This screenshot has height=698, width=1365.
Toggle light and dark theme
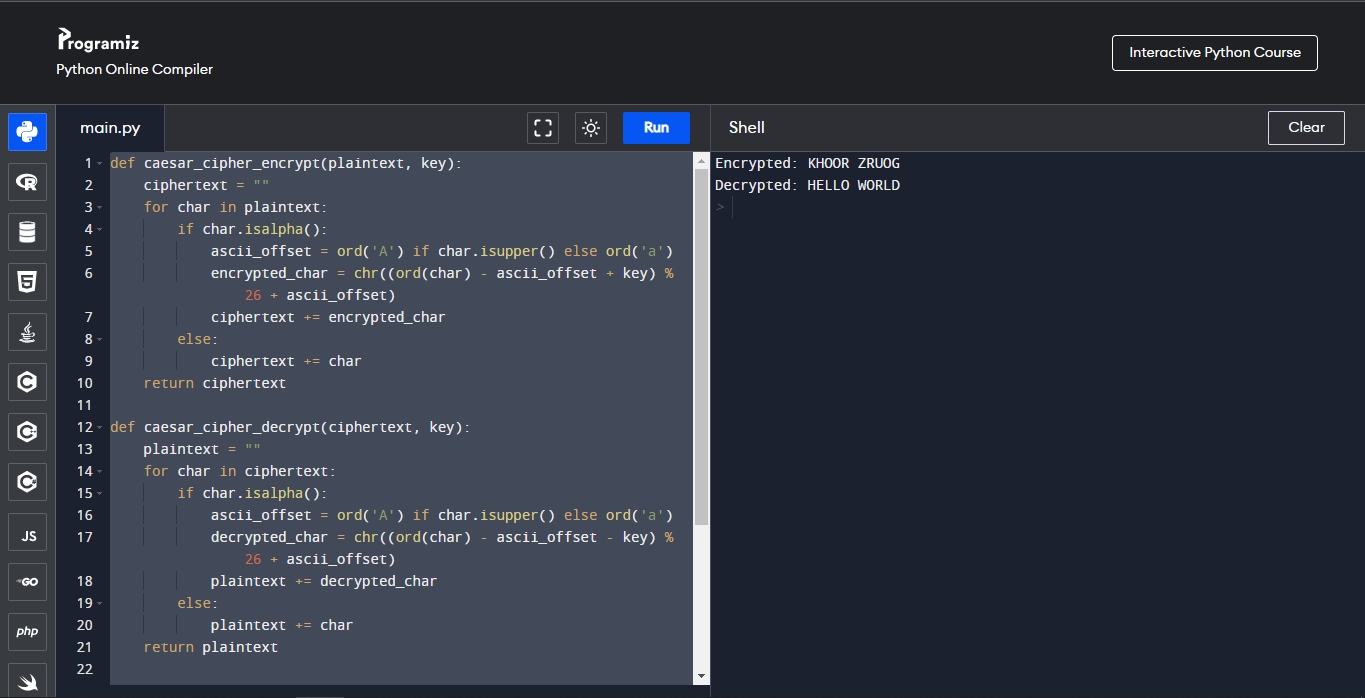tap(591, 128)
